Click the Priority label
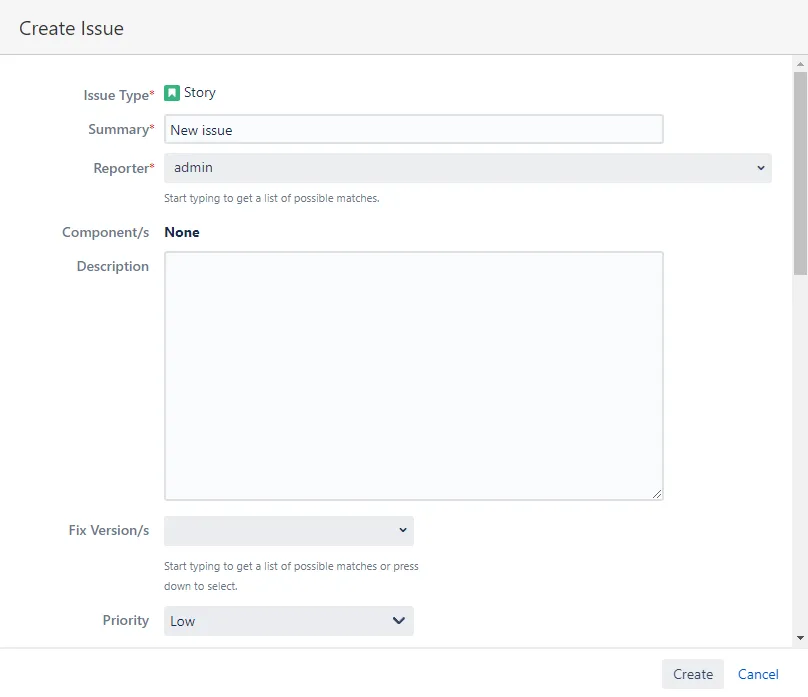Image resolution: width=808 pixels, height=697 pixels. click(126, 620)
